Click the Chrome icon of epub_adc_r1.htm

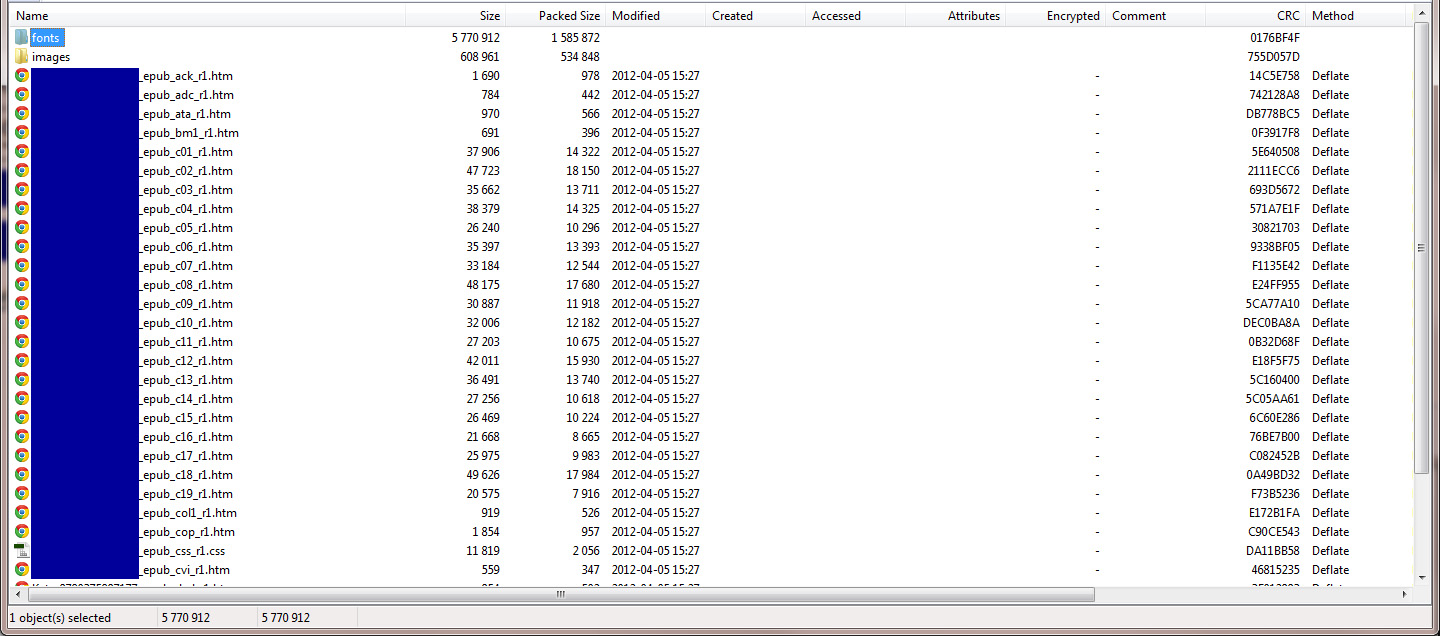(21, 94)
